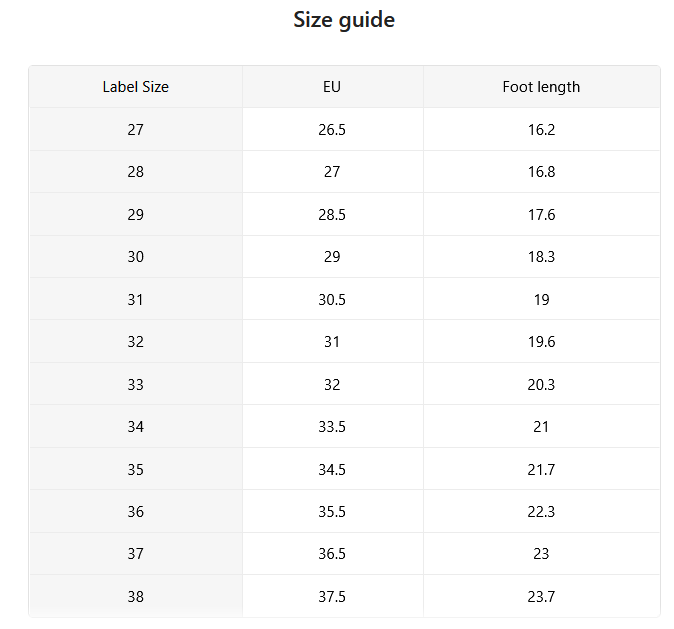Click the Size guide heading

pyautogui.click(x=344, y=20)
